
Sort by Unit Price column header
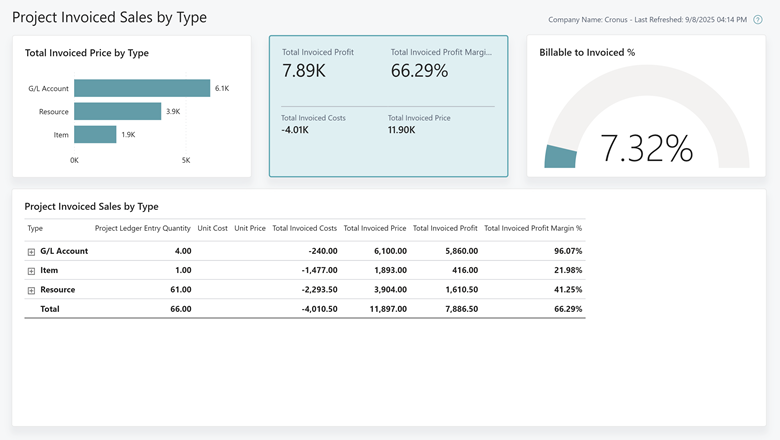pyautogui.click(x=249, y=228)
